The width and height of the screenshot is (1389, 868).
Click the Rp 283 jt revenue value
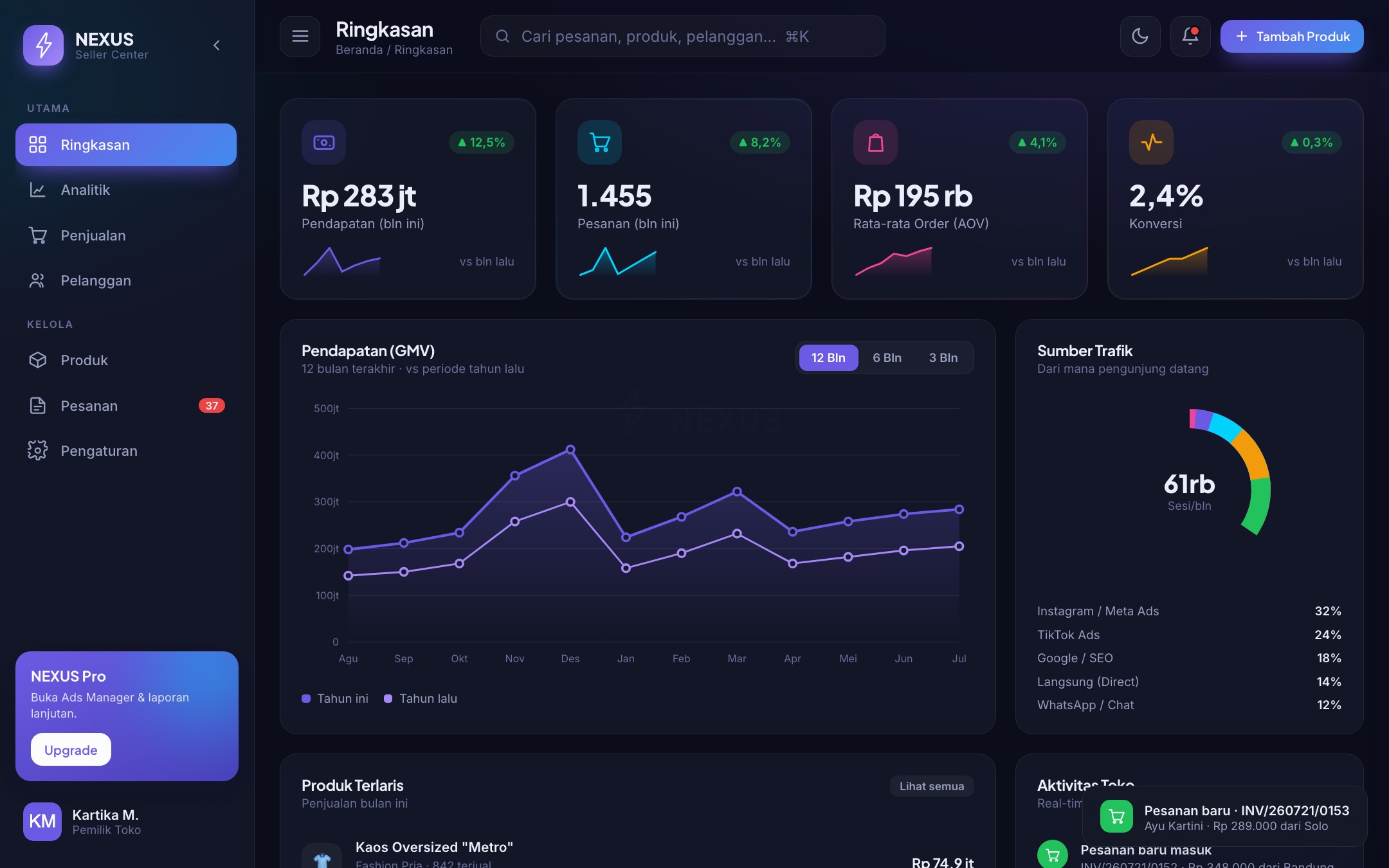(359, 196)
